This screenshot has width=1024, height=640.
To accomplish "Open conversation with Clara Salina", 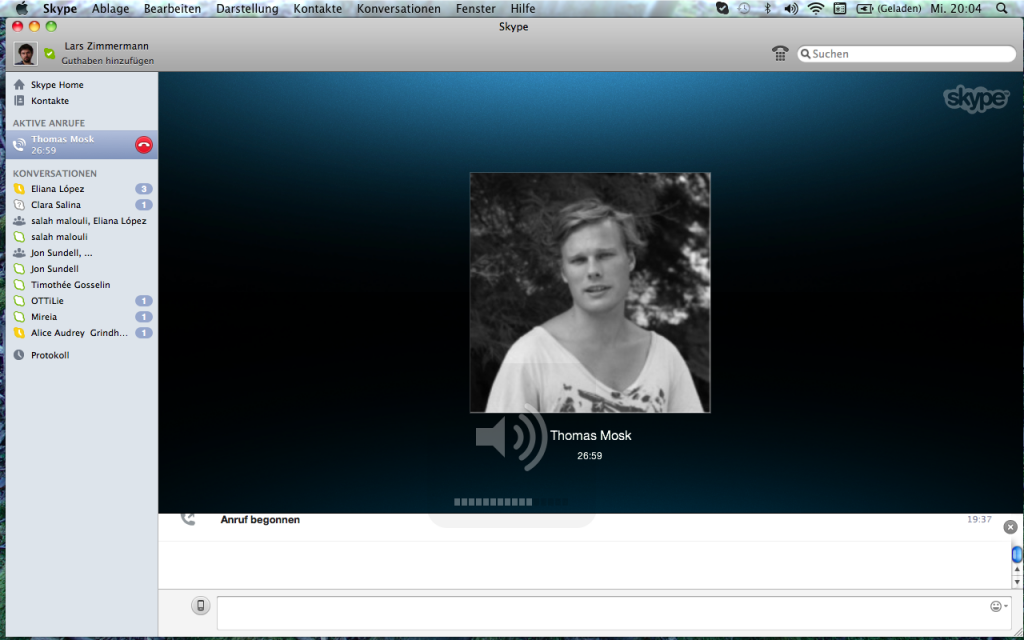I will click(82, 204).
